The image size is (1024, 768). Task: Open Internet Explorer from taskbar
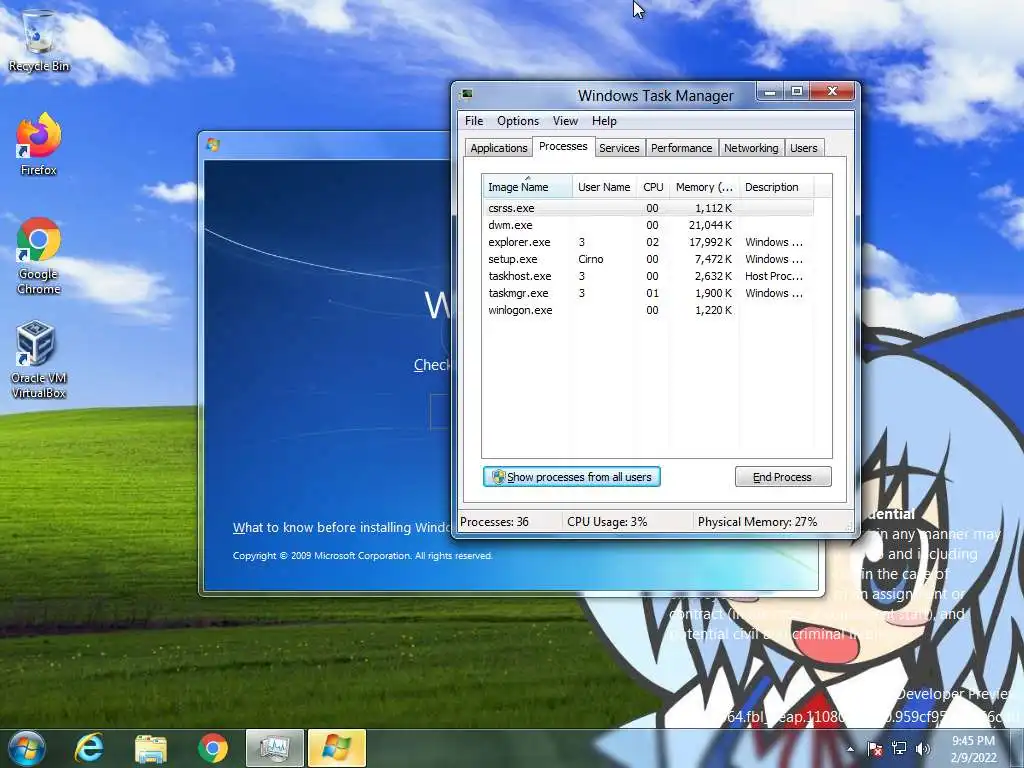[88, 748]
